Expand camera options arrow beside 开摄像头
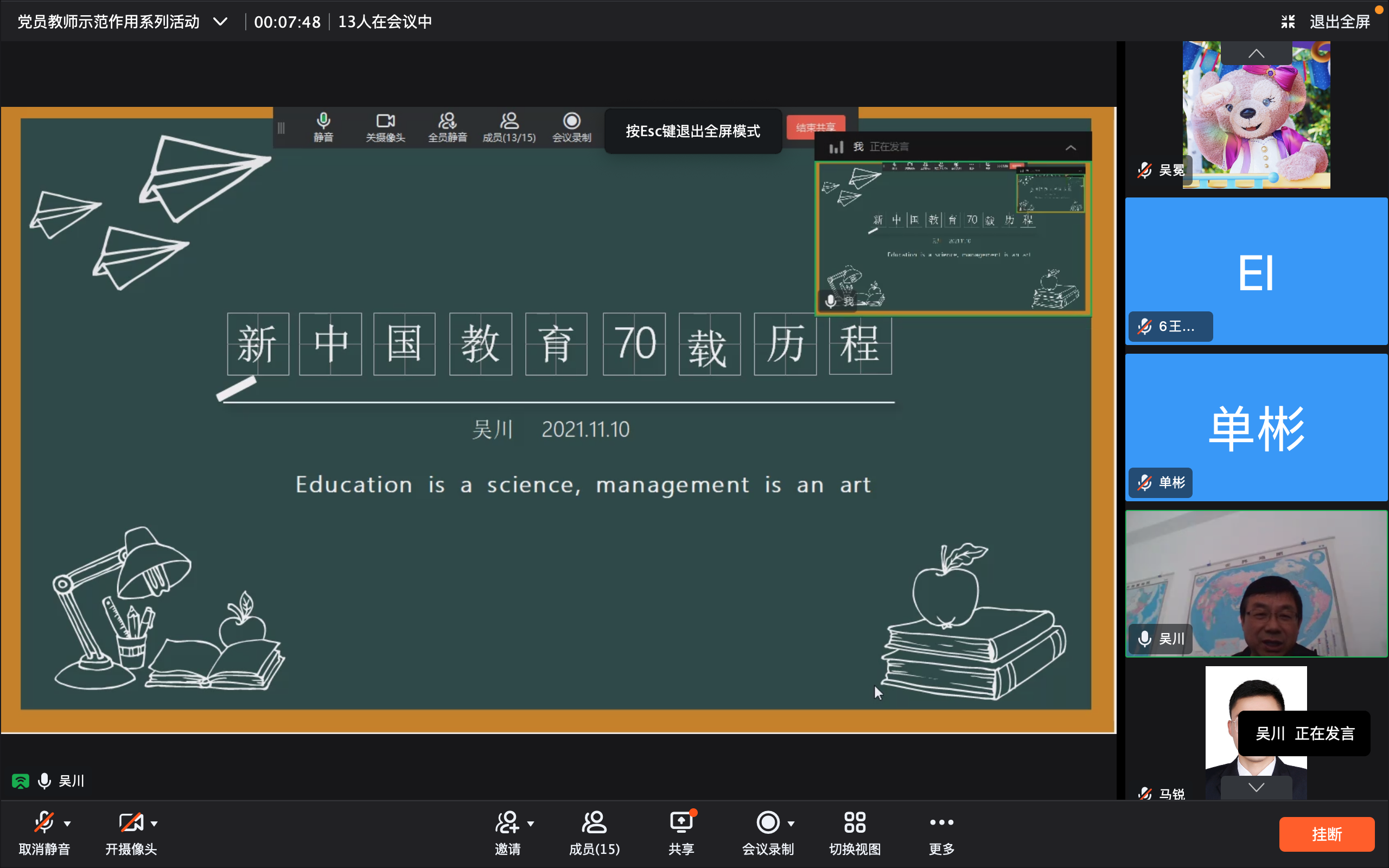1389x868 pixels. point(155,823)
